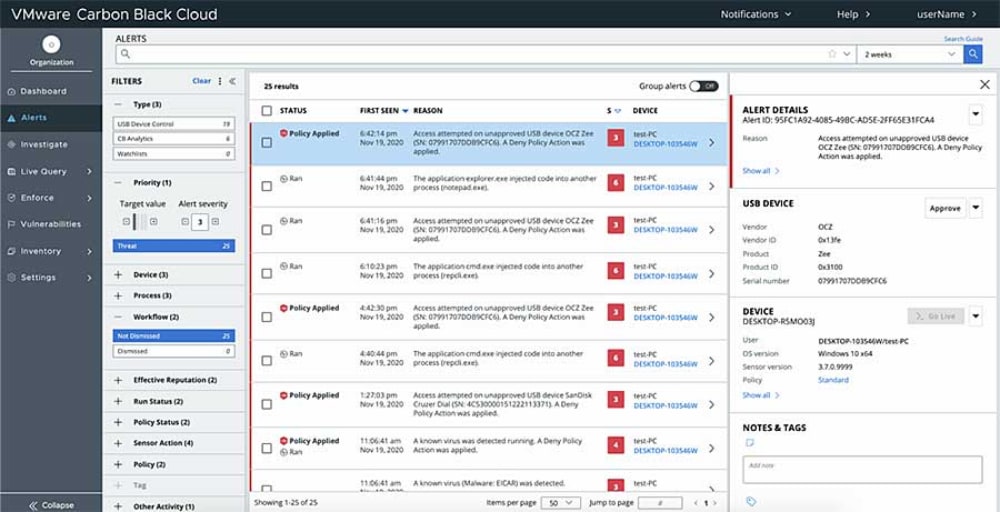
Task: Select CB Analytics filter
Action: pos(173,138)
